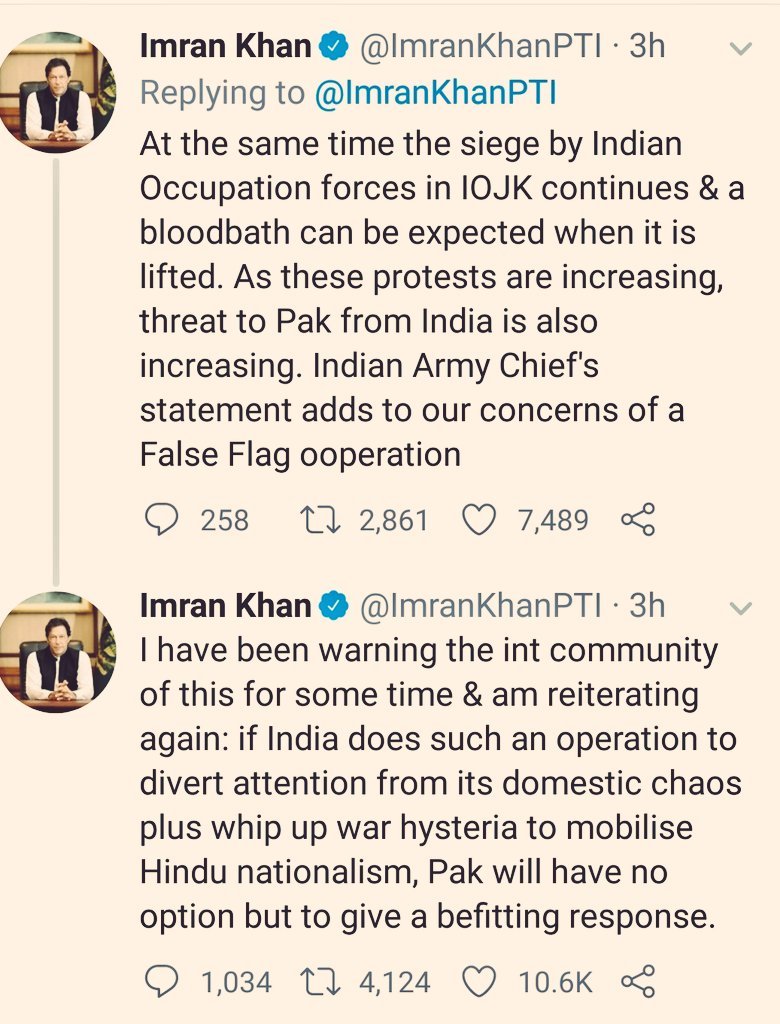The height and width of the screenshot is (1024, 780).
Task: View the first tweet's profile picture
Action: (57, 92)
